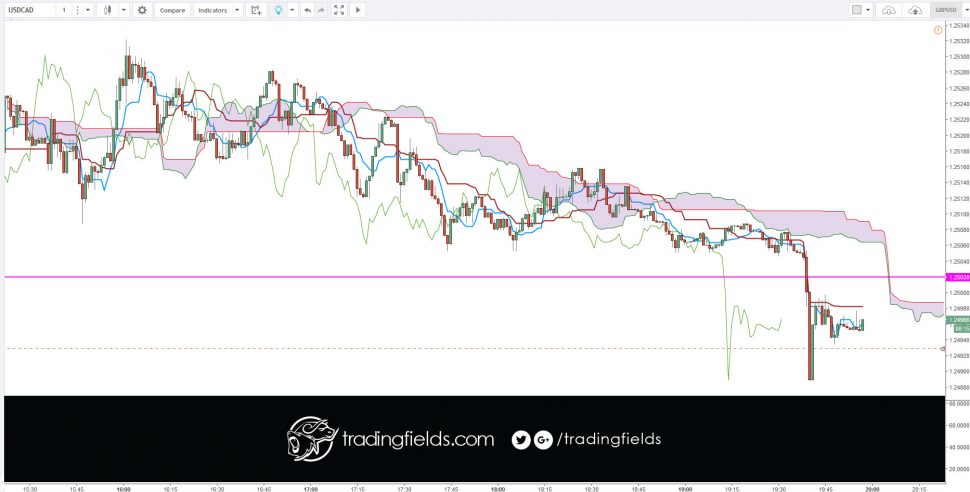Expand the chart layout dropdown arrow
The image size is (970, 492).
(869, 10)
